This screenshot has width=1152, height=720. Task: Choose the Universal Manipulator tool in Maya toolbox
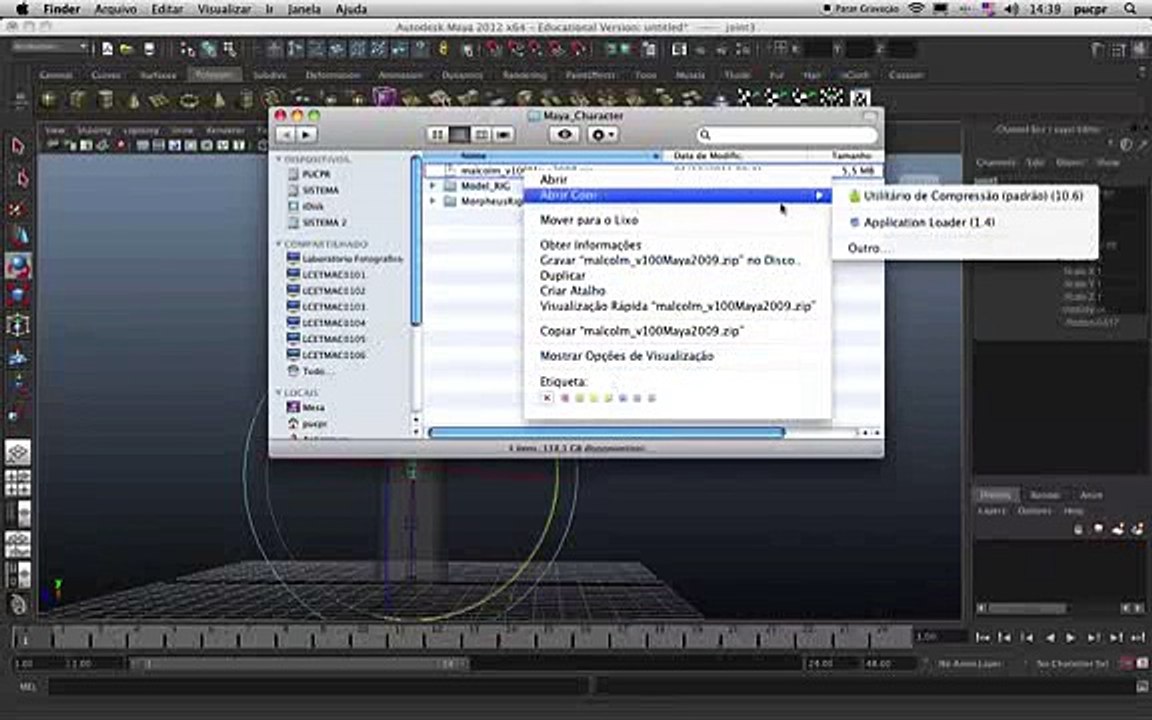(x=18, y=325)
